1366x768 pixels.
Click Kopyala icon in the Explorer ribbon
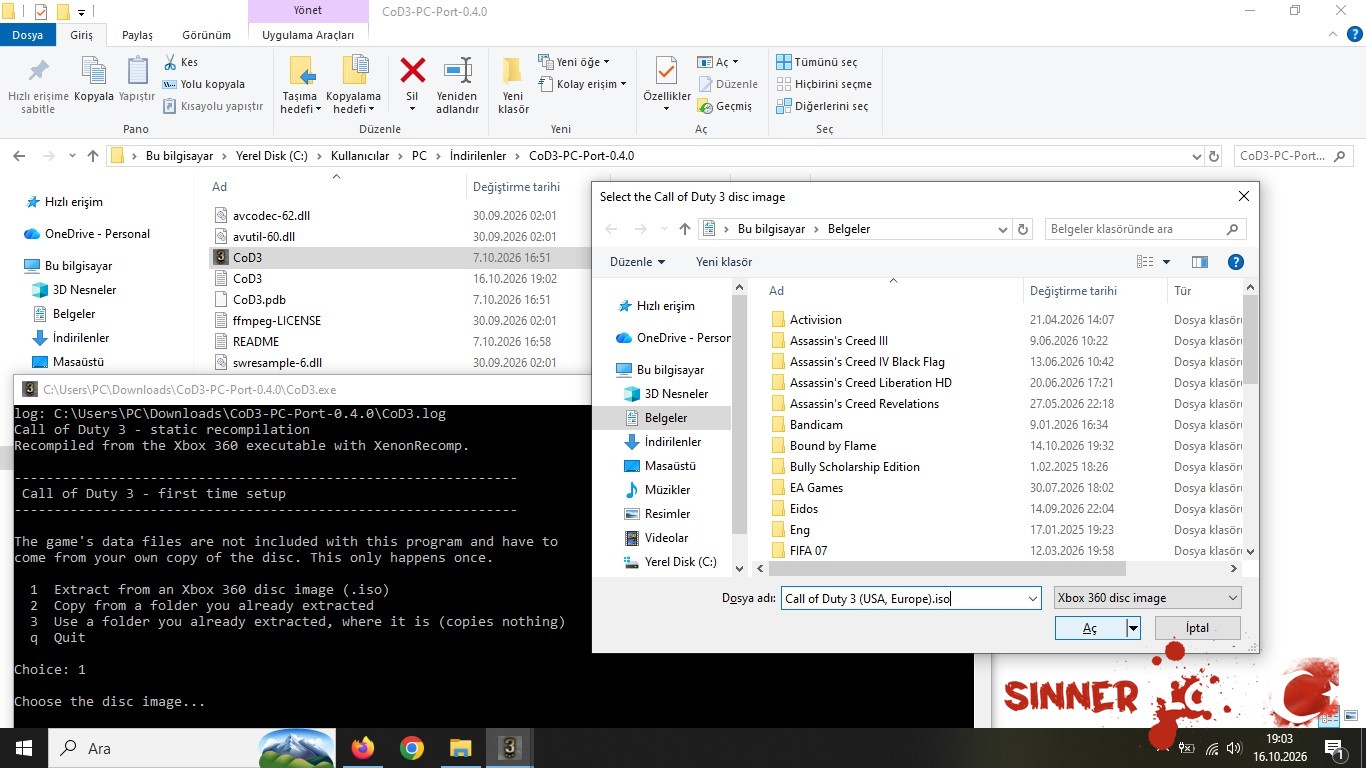click(x=94, y=70)
